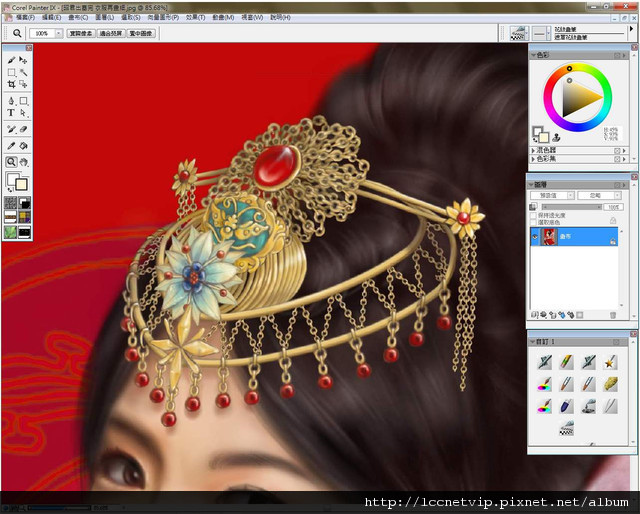This screenshot has height=514, width=640.
Task: Click the Clone Color stamp icon
Action: pos(556,138)
